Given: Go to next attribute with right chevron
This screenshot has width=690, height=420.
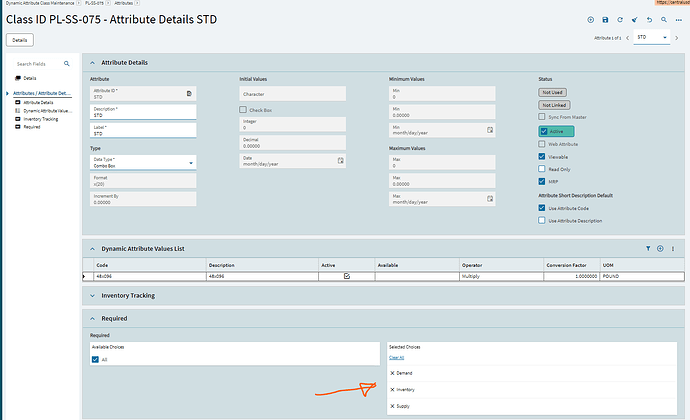Looking at the screenshot, I should [677, 38].
